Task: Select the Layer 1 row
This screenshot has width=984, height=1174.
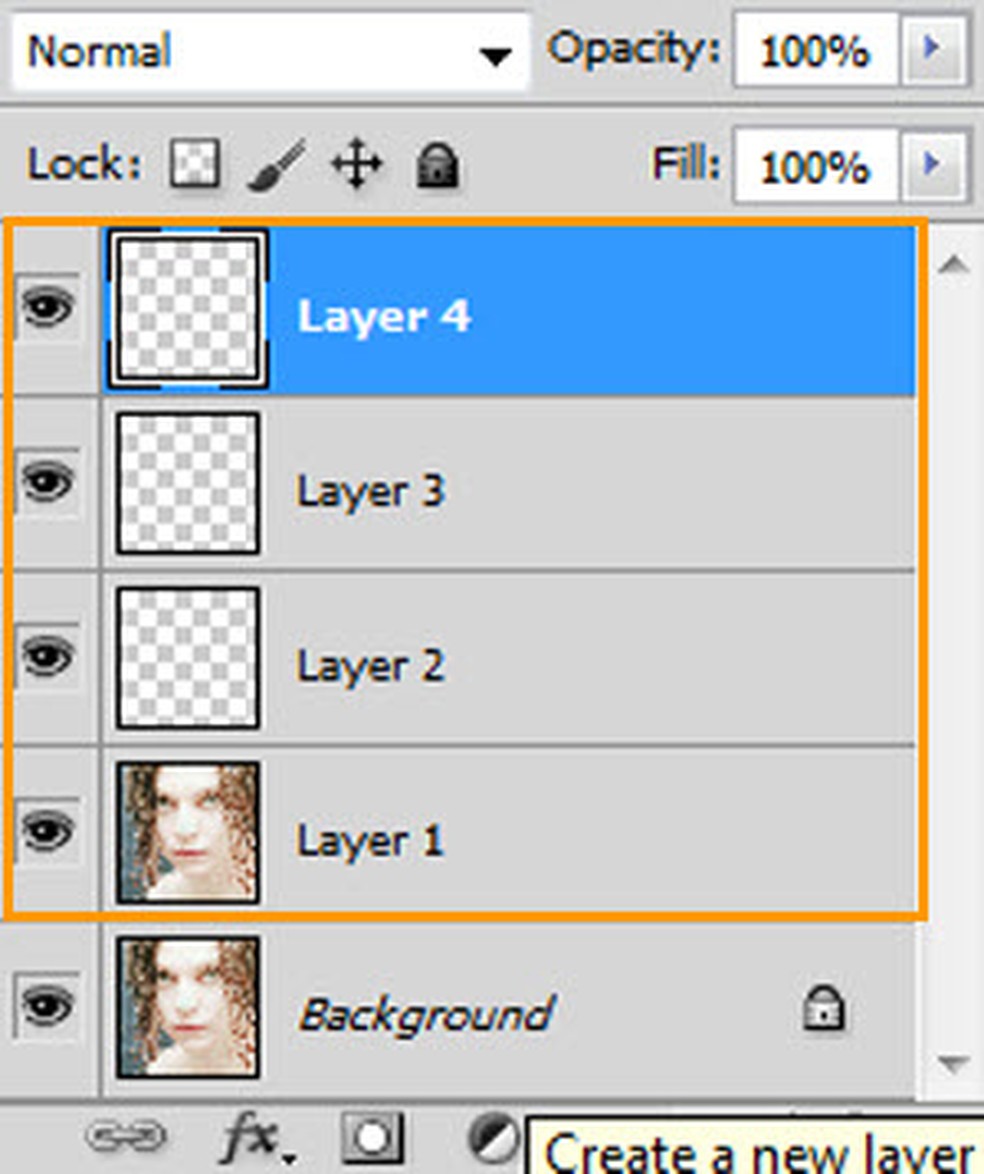Action: 600,838
